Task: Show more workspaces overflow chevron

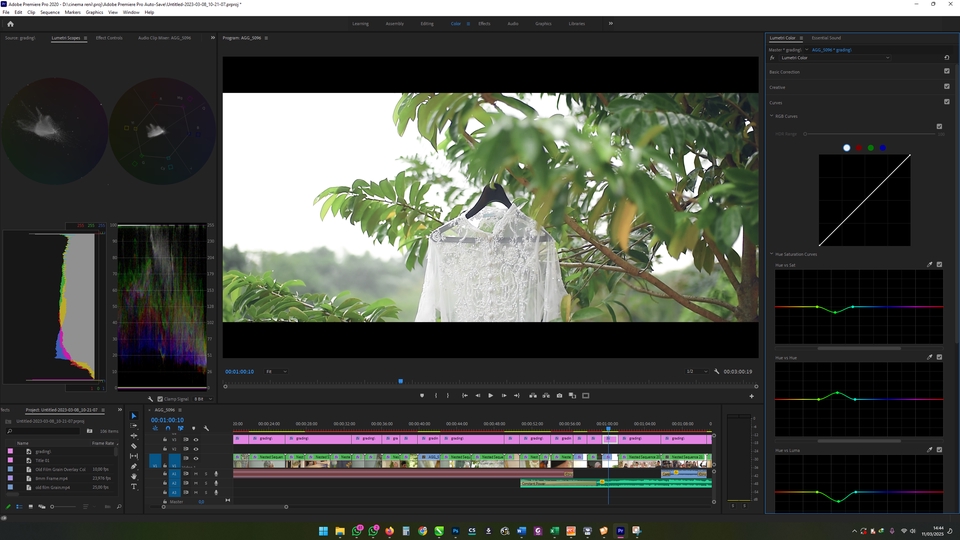Action: [610, 23]
